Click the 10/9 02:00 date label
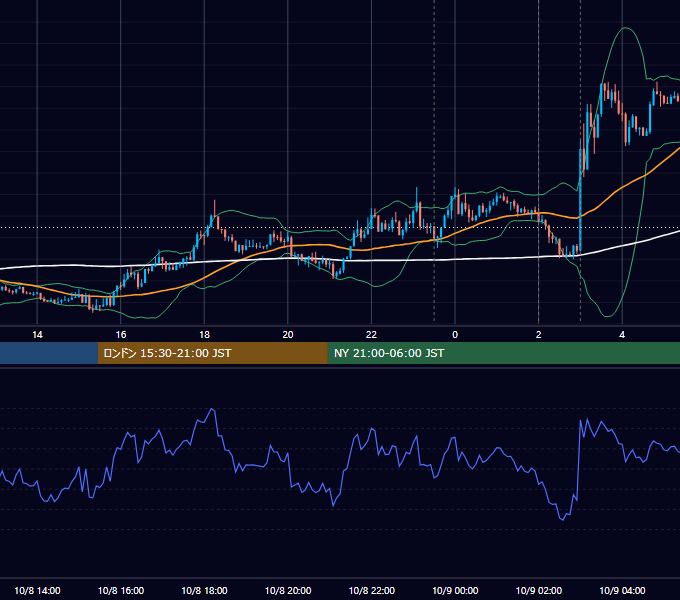Image resolution: width=680 pixels, height=600 pixels. click(539, 590)
